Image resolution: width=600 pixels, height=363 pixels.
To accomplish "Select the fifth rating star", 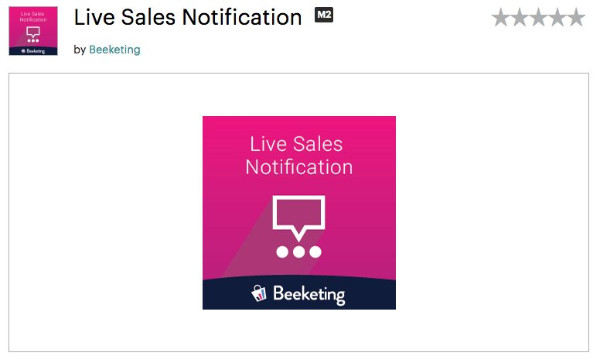I will point(576,18).
